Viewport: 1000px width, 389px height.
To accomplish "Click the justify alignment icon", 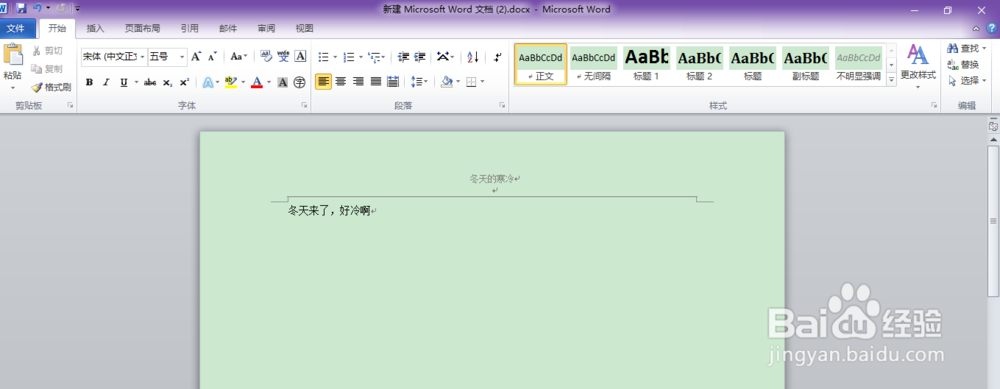I will pyautogui.click(x=376, y=82).
